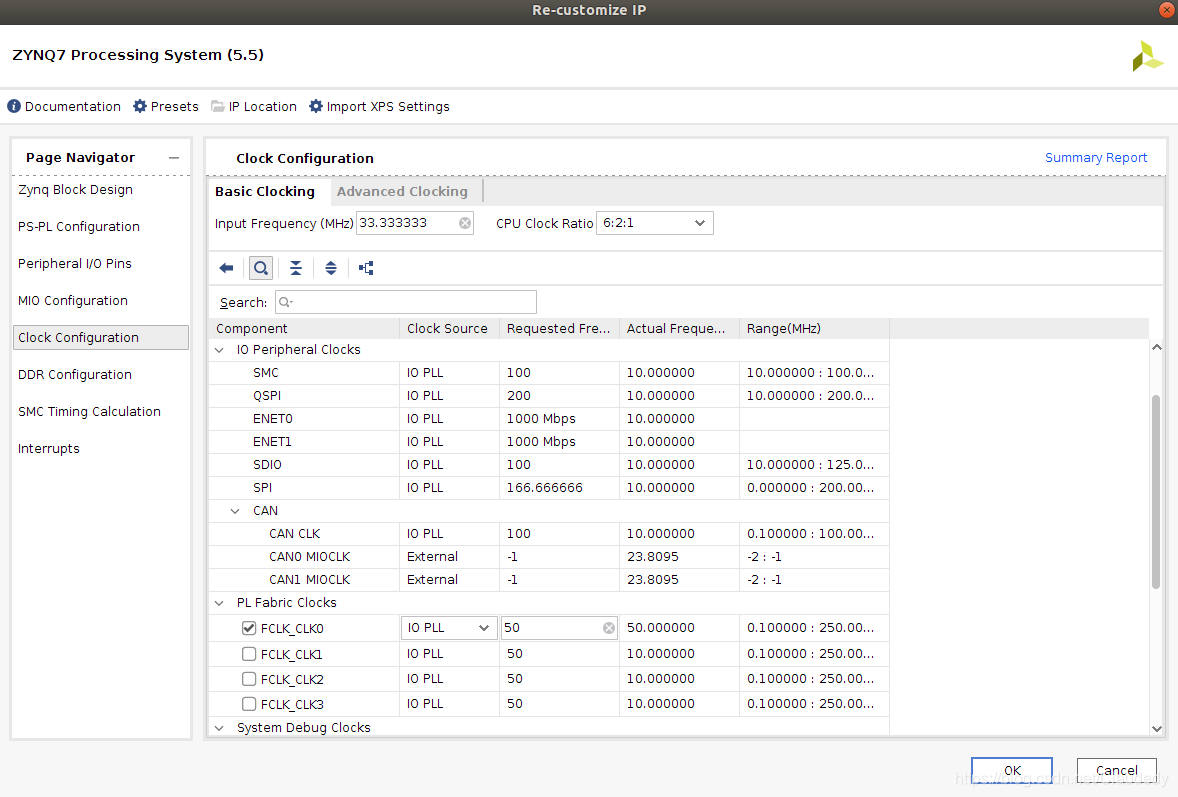Go to SMC Timing Calculation page
This screenshot has height=797, width=1178.
click(89, 412)
